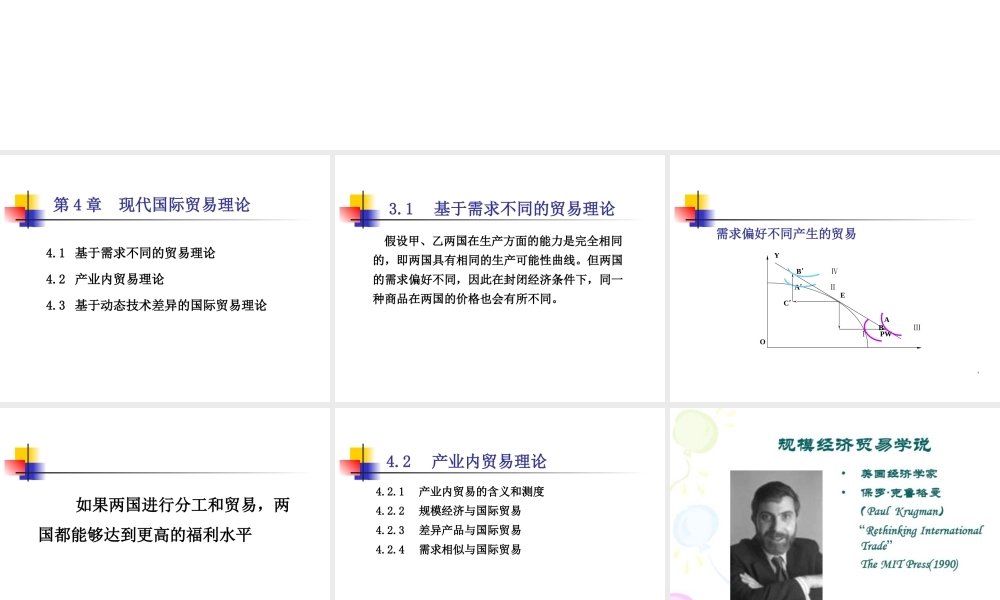1000x600 pixels.
Task: Select the text 4.3 基于动态技术差异的国际贸易理论
Action: pyautogui.click(x=158, y=305)
